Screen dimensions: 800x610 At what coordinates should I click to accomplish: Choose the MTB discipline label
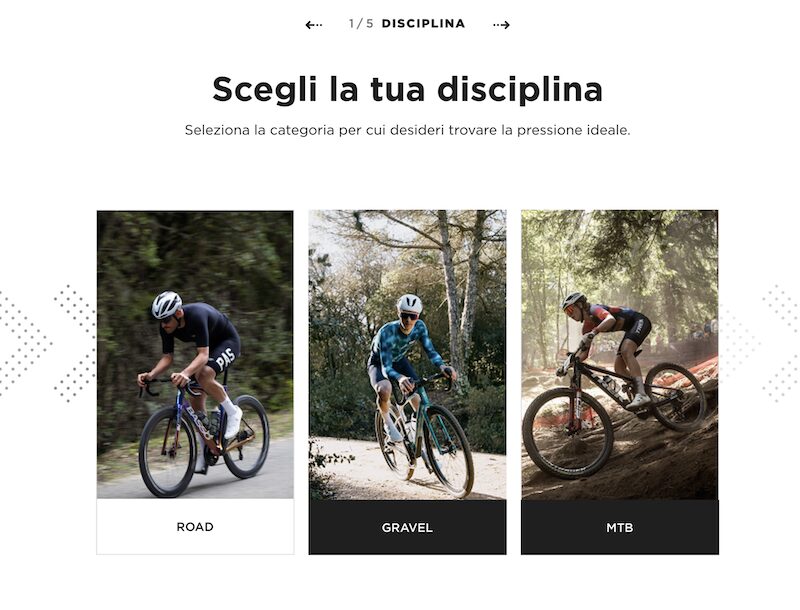pyautogui.click(x=619, y=527)
